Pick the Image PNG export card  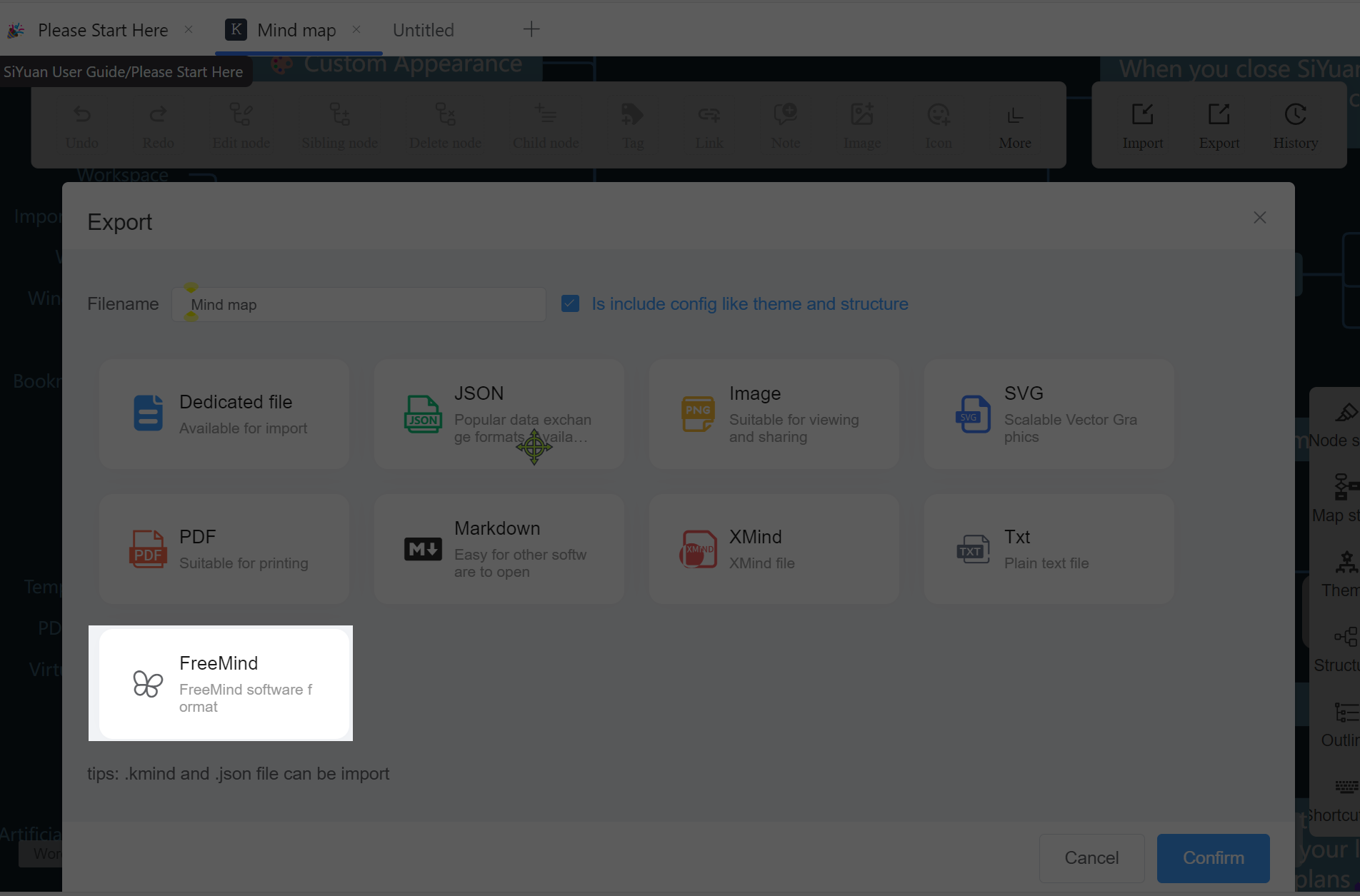[x=774, y=414]
